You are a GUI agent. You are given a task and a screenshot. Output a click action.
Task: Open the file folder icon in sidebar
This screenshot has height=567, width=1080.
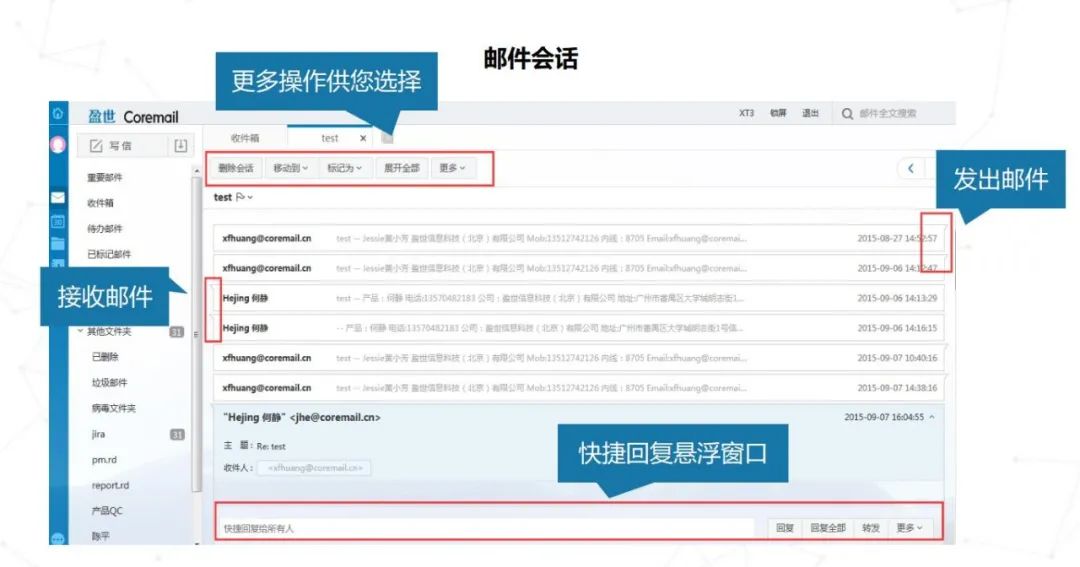click(58, 244)
